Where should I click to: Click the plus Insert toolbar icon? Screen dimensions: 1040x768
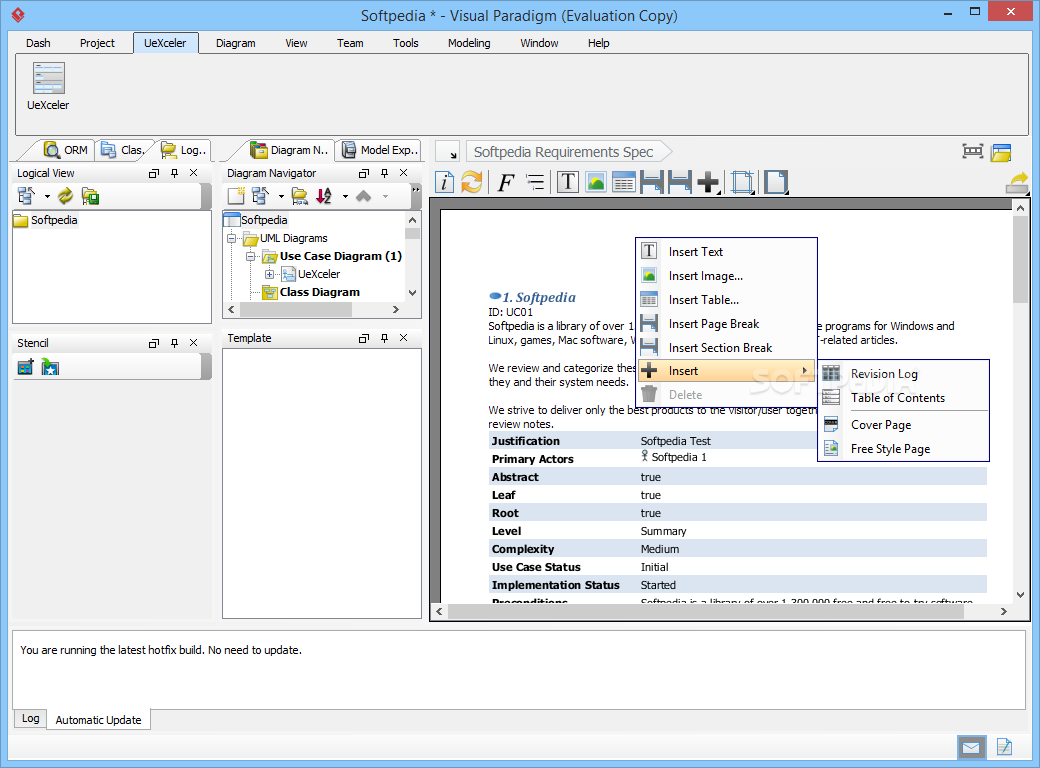pos(708,182)
